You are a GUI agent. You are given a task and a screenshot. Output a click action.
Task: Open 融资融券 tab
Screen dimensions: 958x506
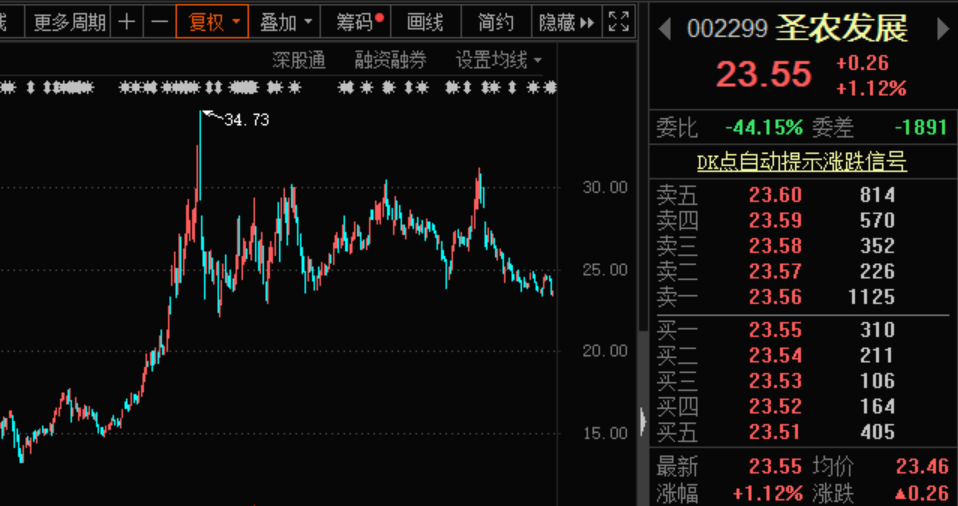tap(390, 60)
